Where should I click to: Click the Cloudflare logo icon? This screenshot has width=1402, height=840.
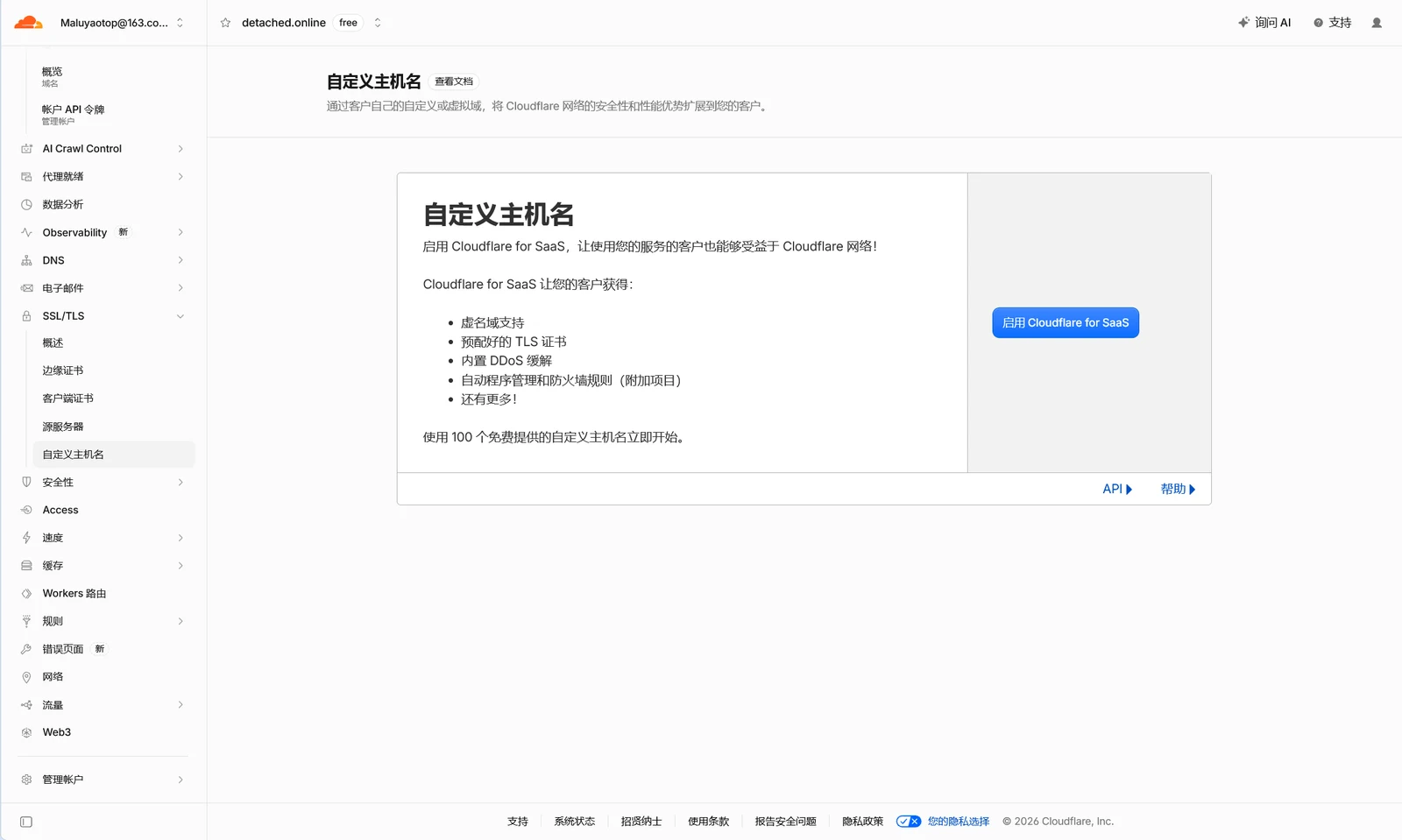28,23
